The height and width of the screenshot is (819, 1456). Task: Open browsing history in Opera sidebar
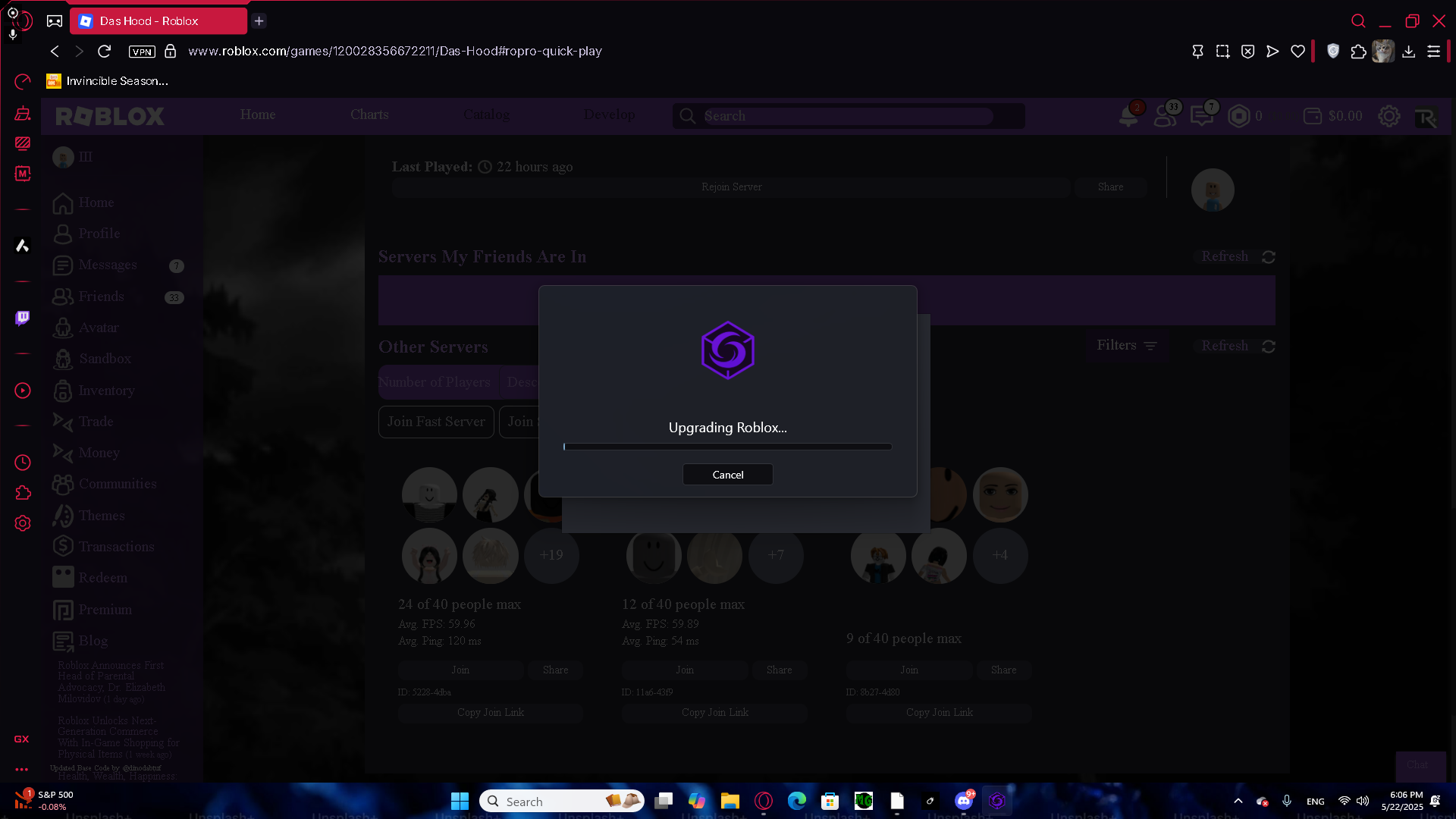[23, 463]
